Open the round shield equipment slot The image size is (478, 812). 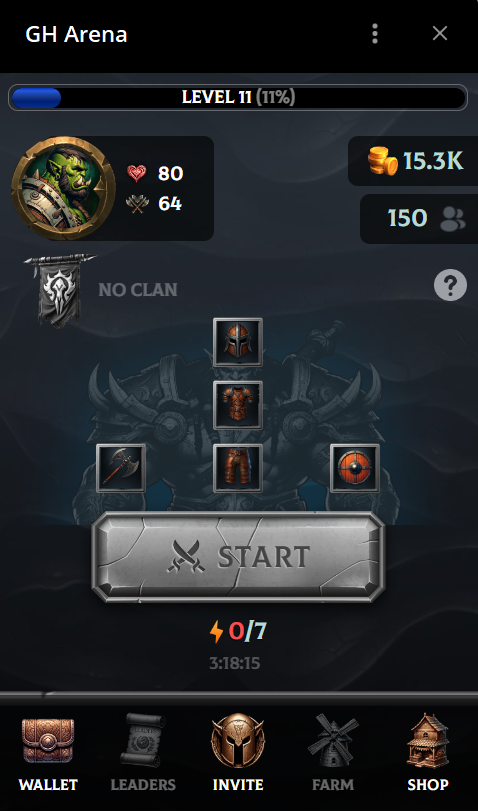[x=355, y=468]
